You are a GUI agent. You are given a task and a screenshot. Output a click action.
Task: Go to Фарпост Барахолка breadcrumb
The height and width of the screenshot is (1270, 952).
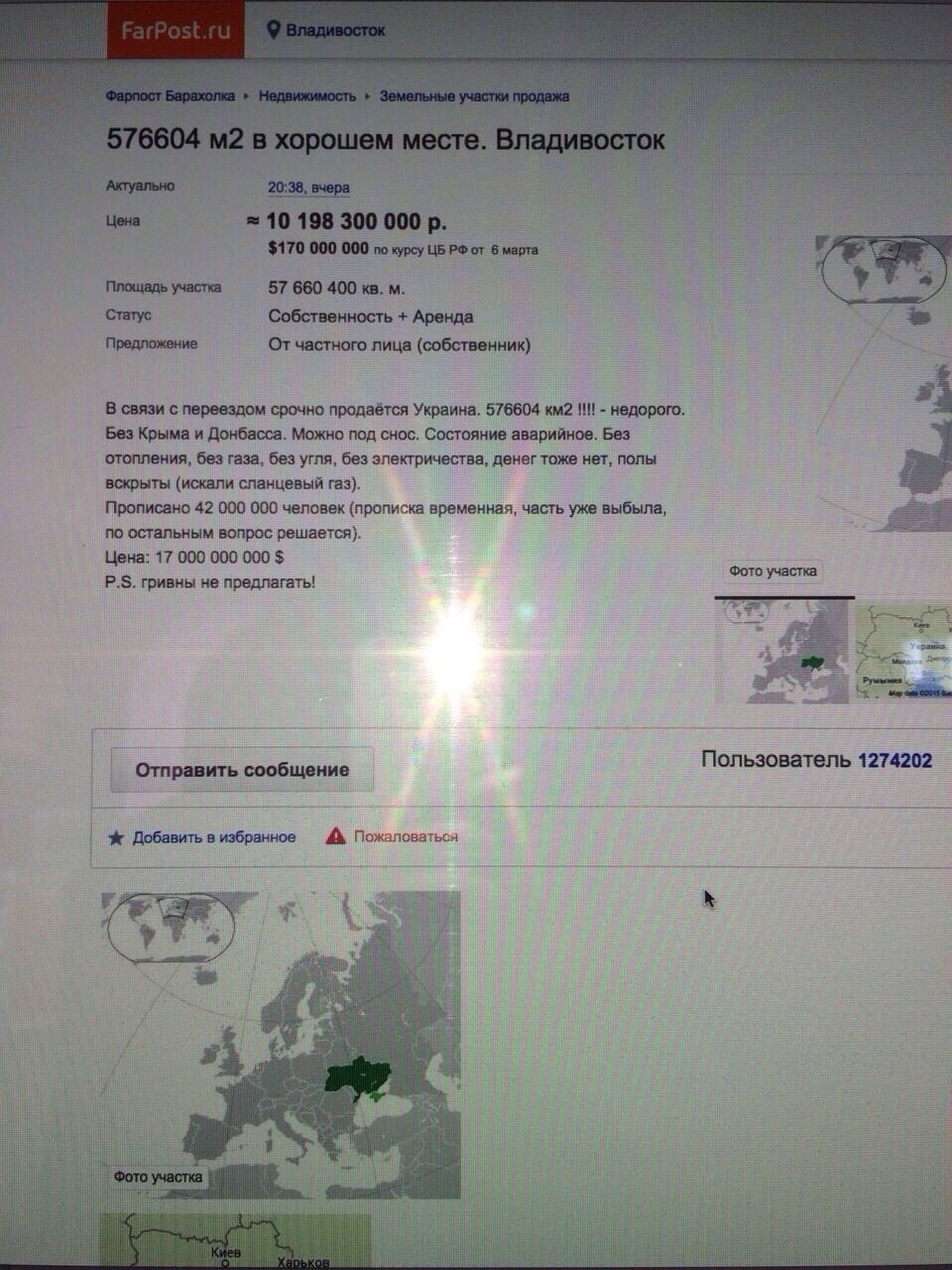[171, 96]
